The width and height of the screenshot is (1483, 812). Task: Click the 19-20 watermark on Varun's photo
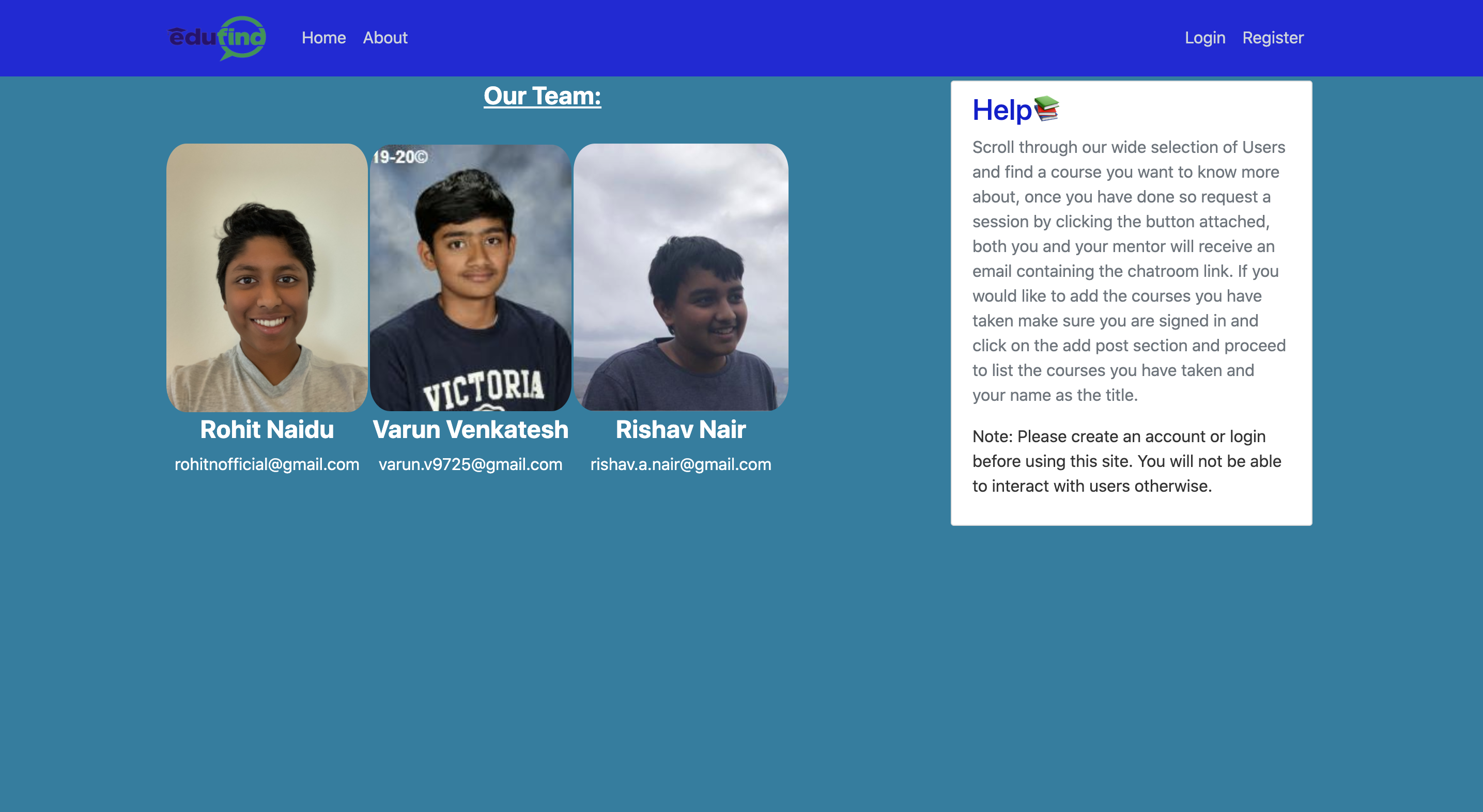pyautogui.click(x=400, y=157)
